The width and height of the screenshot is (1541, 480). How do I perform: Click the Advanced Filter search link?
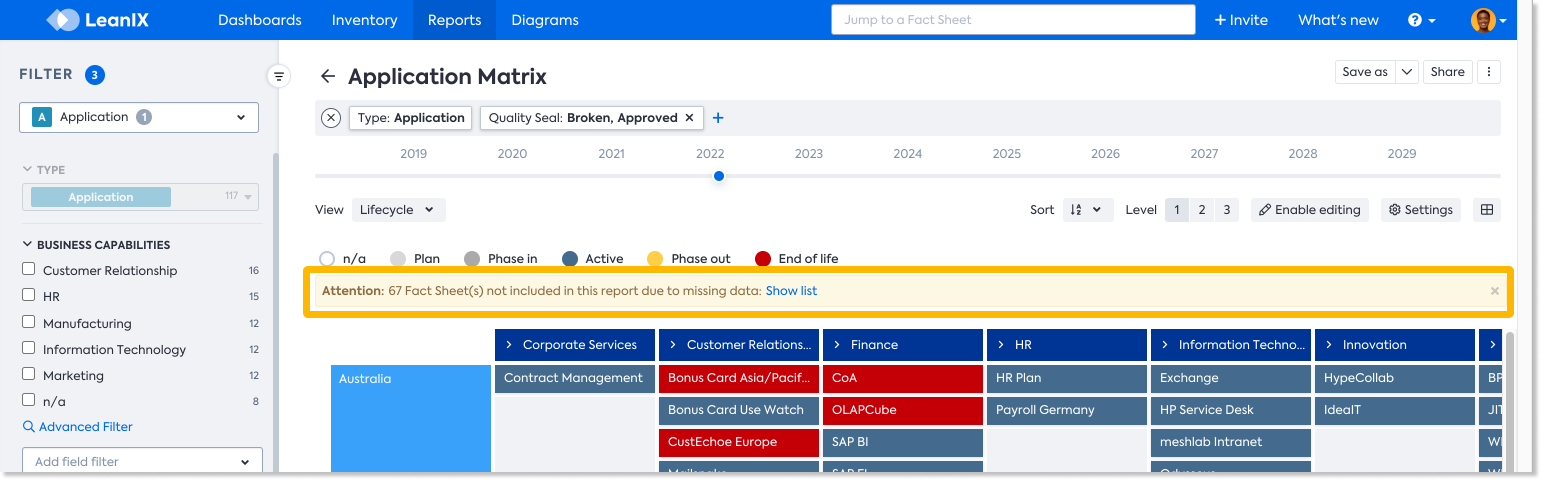[77, 427]
